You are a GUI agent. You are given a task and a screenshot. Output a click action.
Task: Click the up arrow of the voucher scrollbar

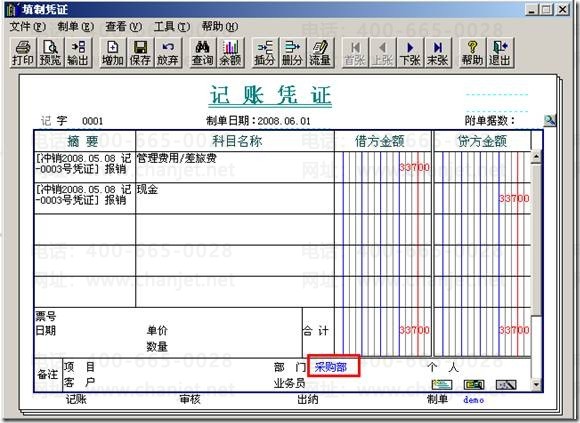coord(536,157)
